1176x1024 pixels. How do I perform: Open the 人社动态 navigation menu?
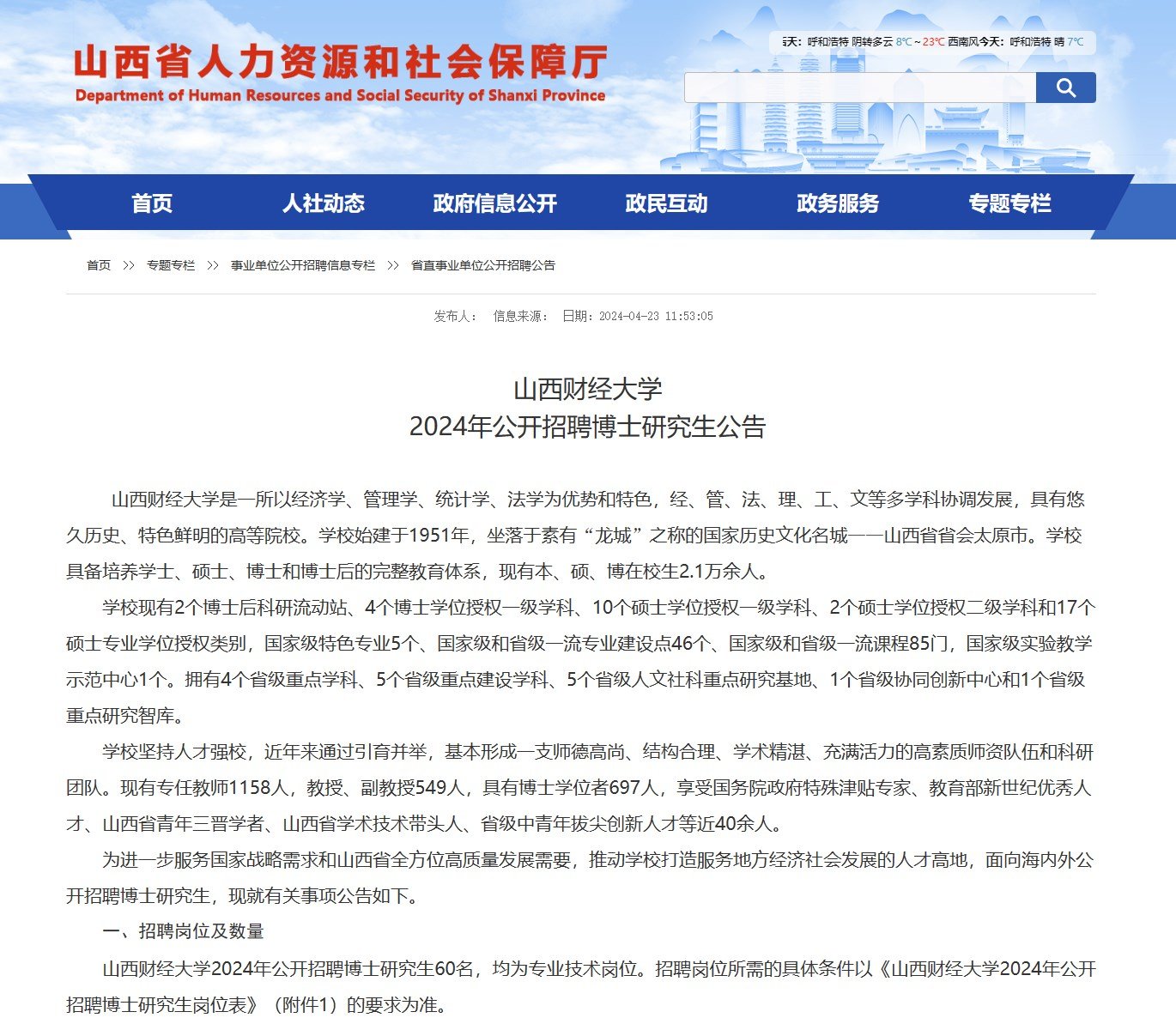click(324, 203)
